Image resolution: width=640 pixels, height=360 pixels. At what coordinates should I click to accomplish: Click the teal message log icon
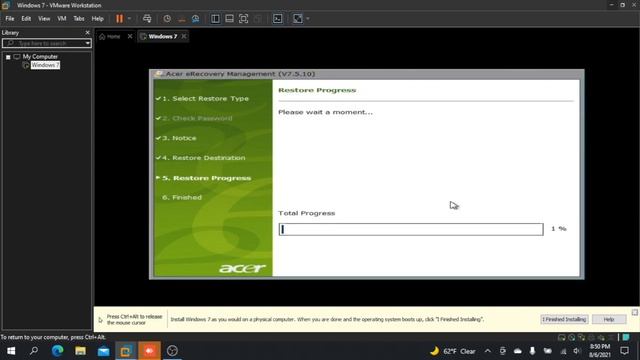click(626, 337)
